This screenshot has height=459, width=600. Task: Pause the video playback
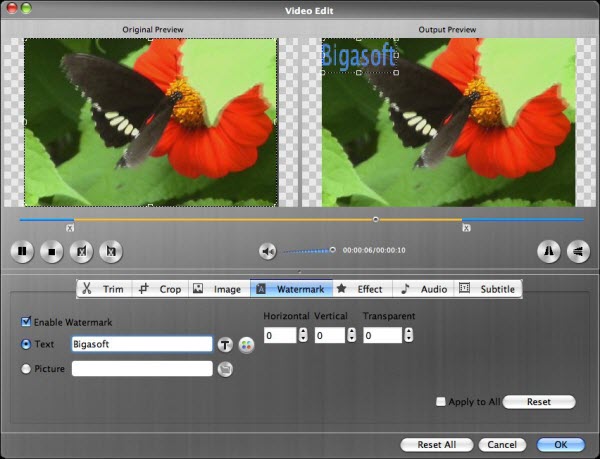pos(22,251)
